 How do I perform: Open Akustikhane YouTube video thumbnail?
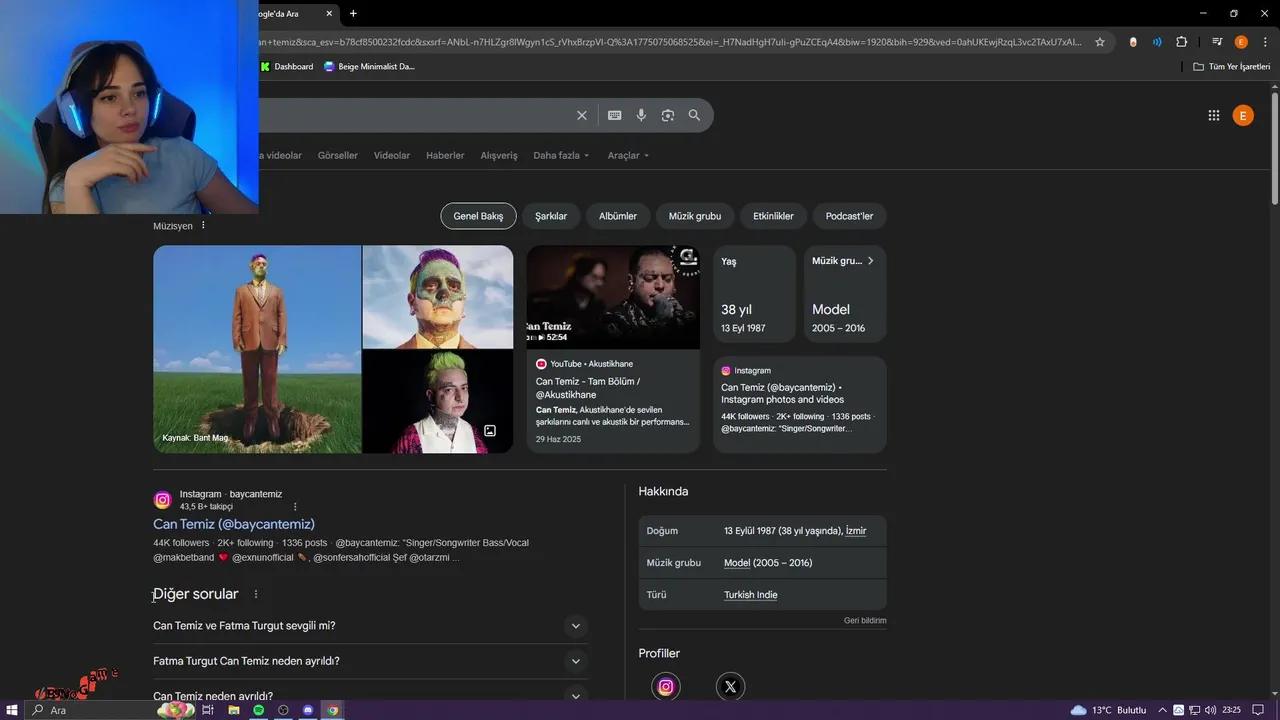(613, 297)
